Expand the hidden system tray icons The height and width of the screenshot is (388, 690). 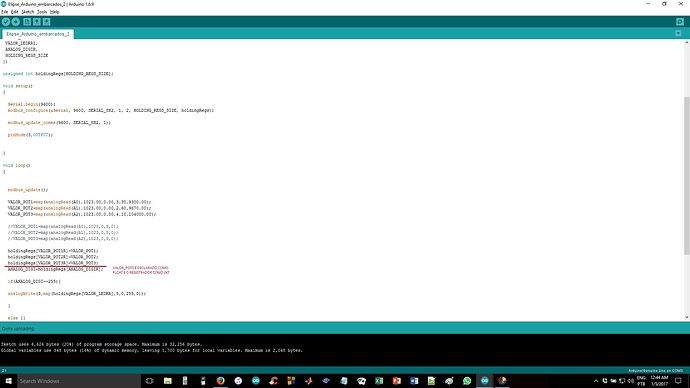click(x=596, y=381)
